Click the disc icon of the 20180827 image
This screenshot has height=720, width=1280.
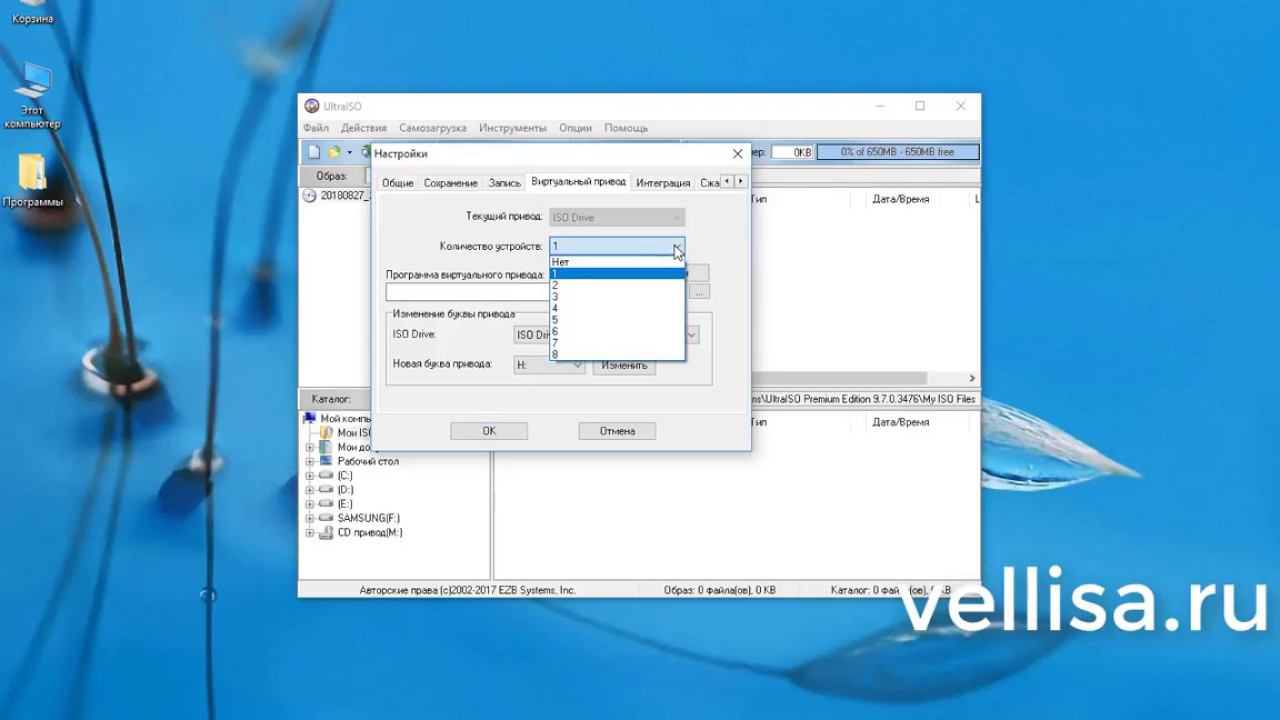309,196
